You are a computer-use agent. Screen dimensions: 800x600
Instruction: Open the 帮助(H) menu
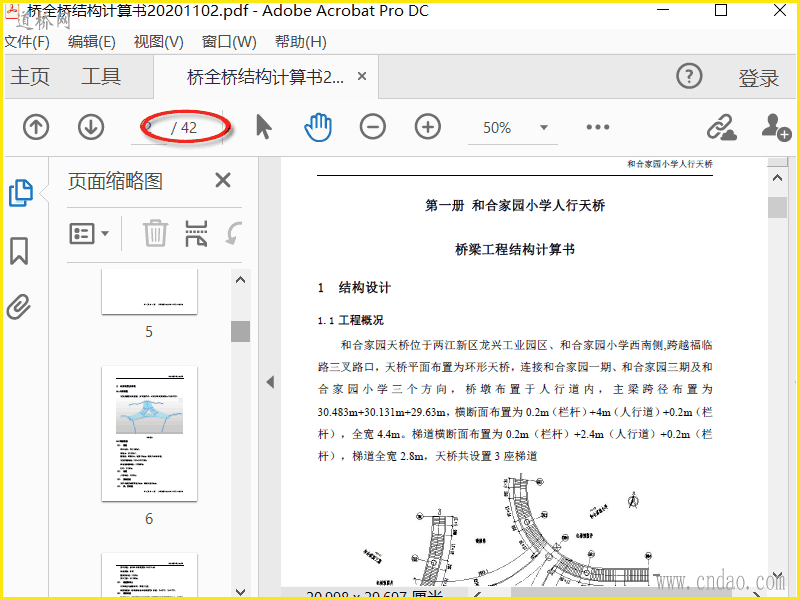pyautogui.click(x=301, y=41)
